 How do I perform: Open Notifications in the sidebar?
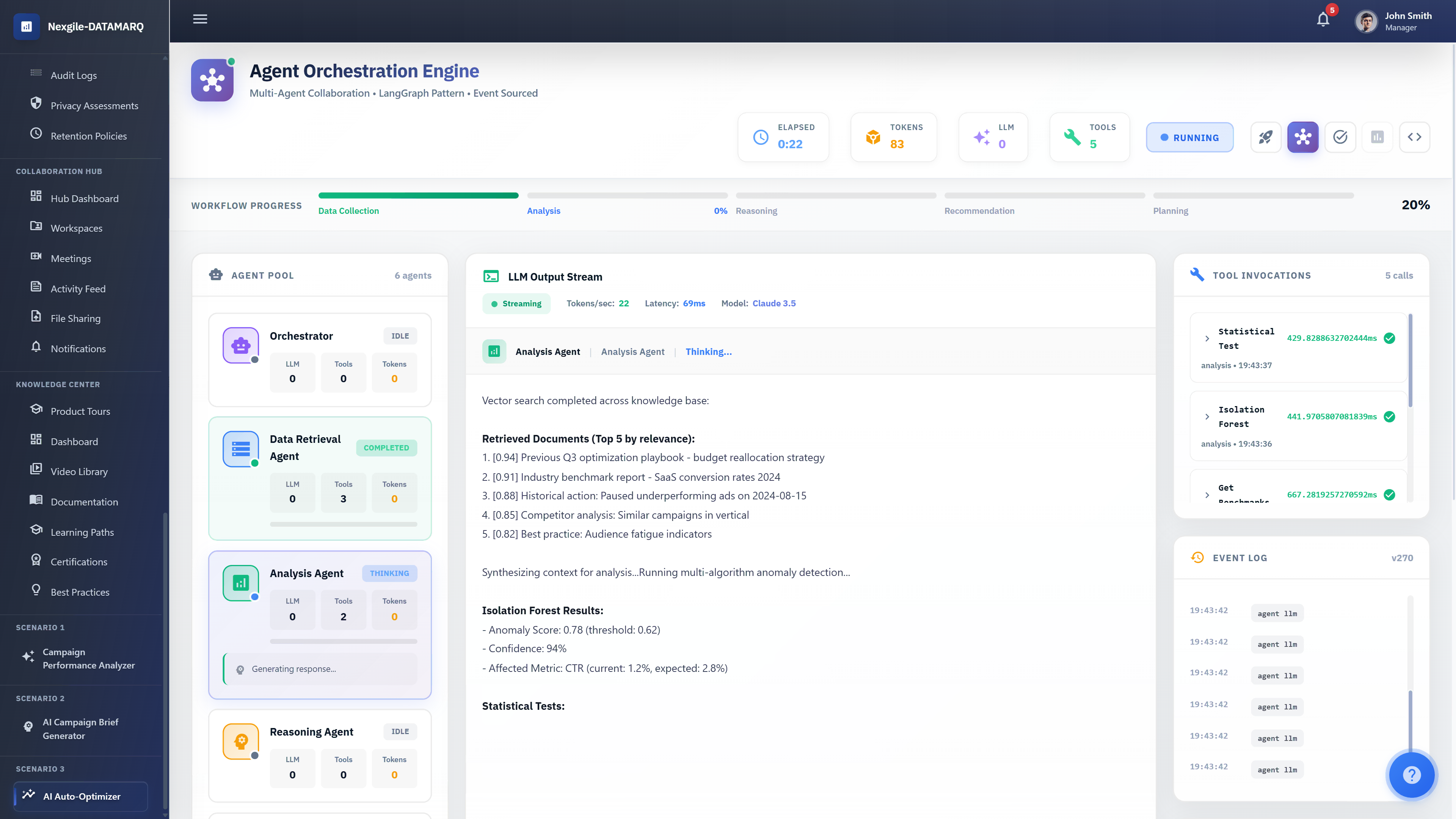[78, 348]
